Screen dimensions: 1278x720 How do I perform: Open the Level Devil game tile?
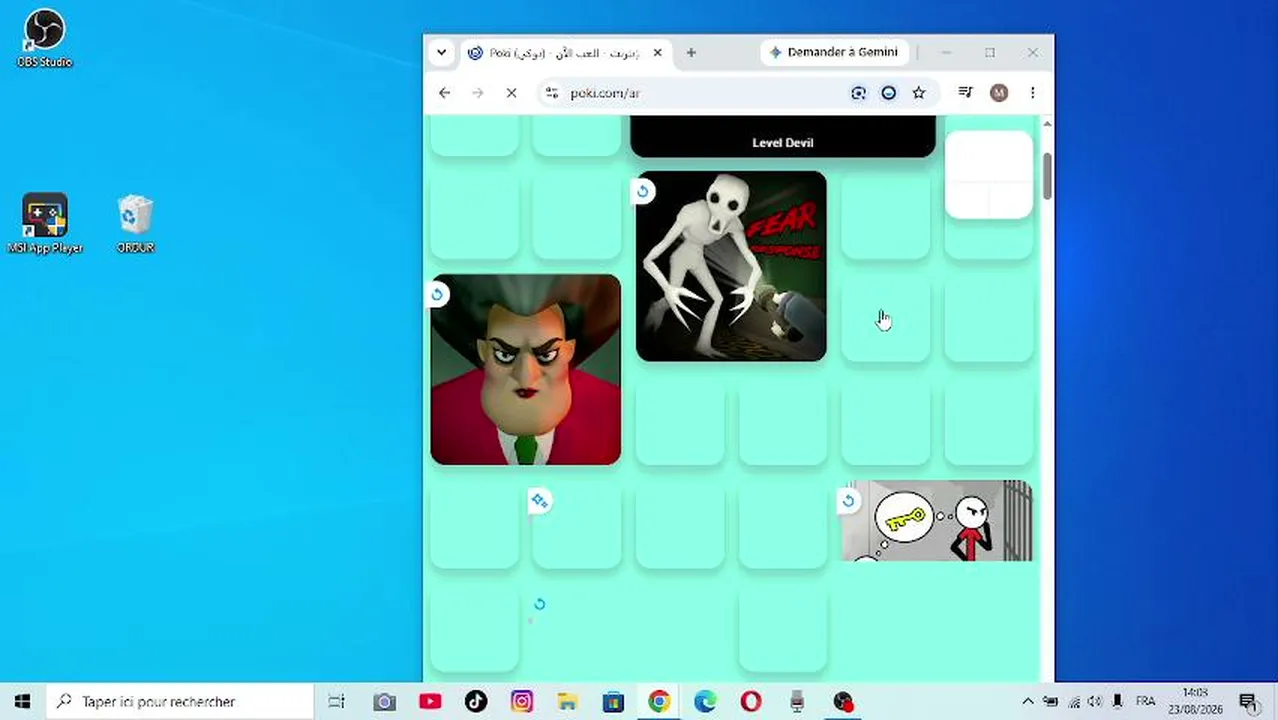coord(783,136)
